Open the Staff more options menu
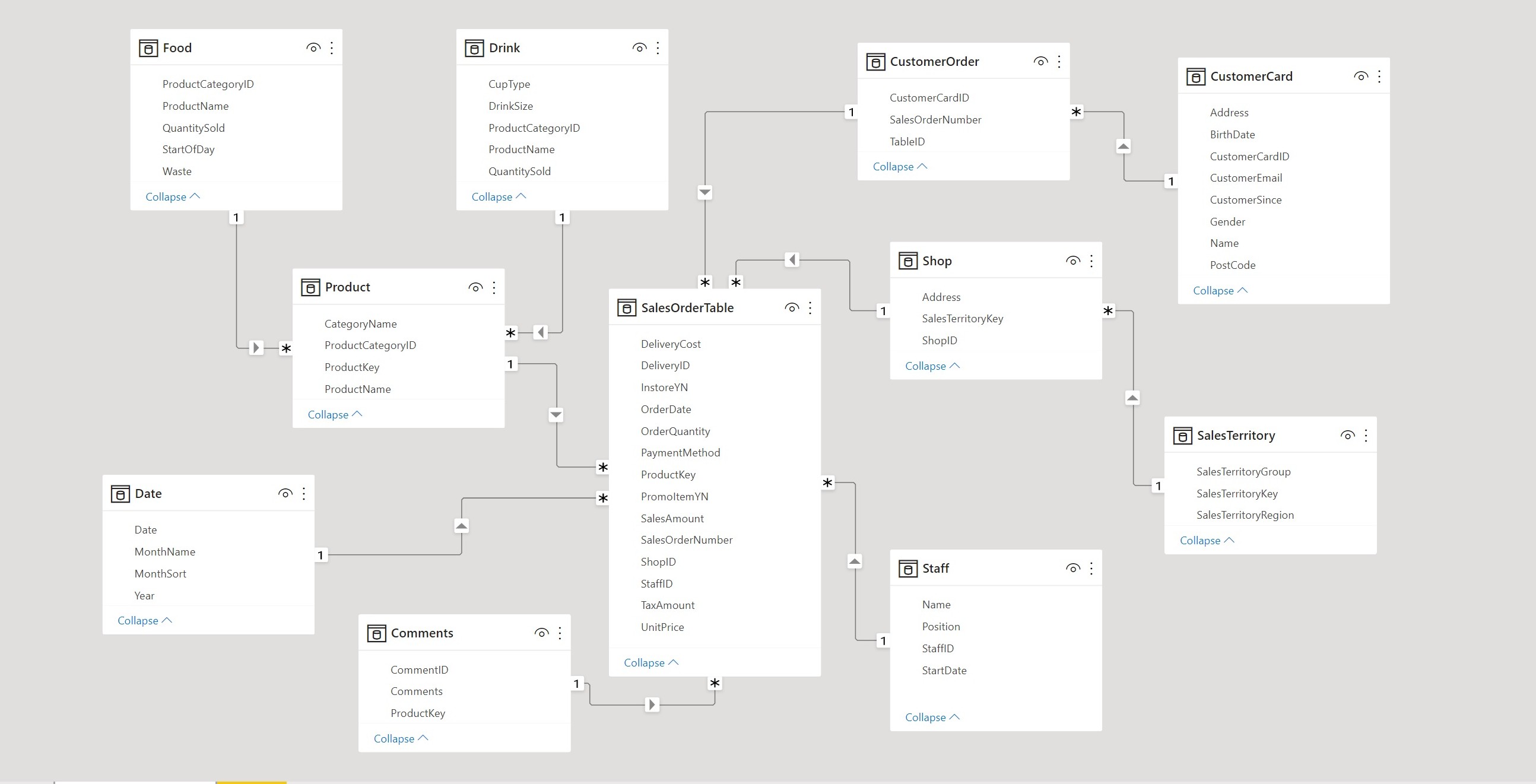The image size is (1536, 784). pos(1092,568)
